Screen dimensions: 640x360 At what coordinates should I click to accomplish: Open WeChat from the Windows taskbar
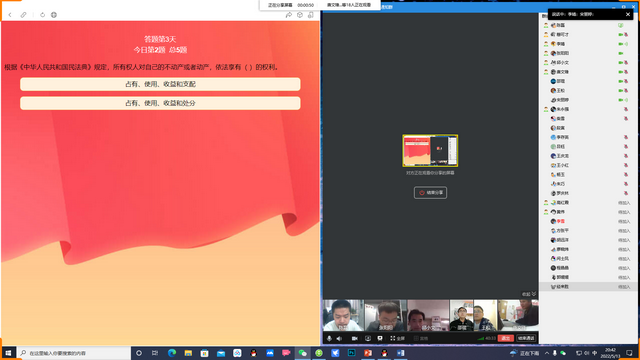point(302,353)
